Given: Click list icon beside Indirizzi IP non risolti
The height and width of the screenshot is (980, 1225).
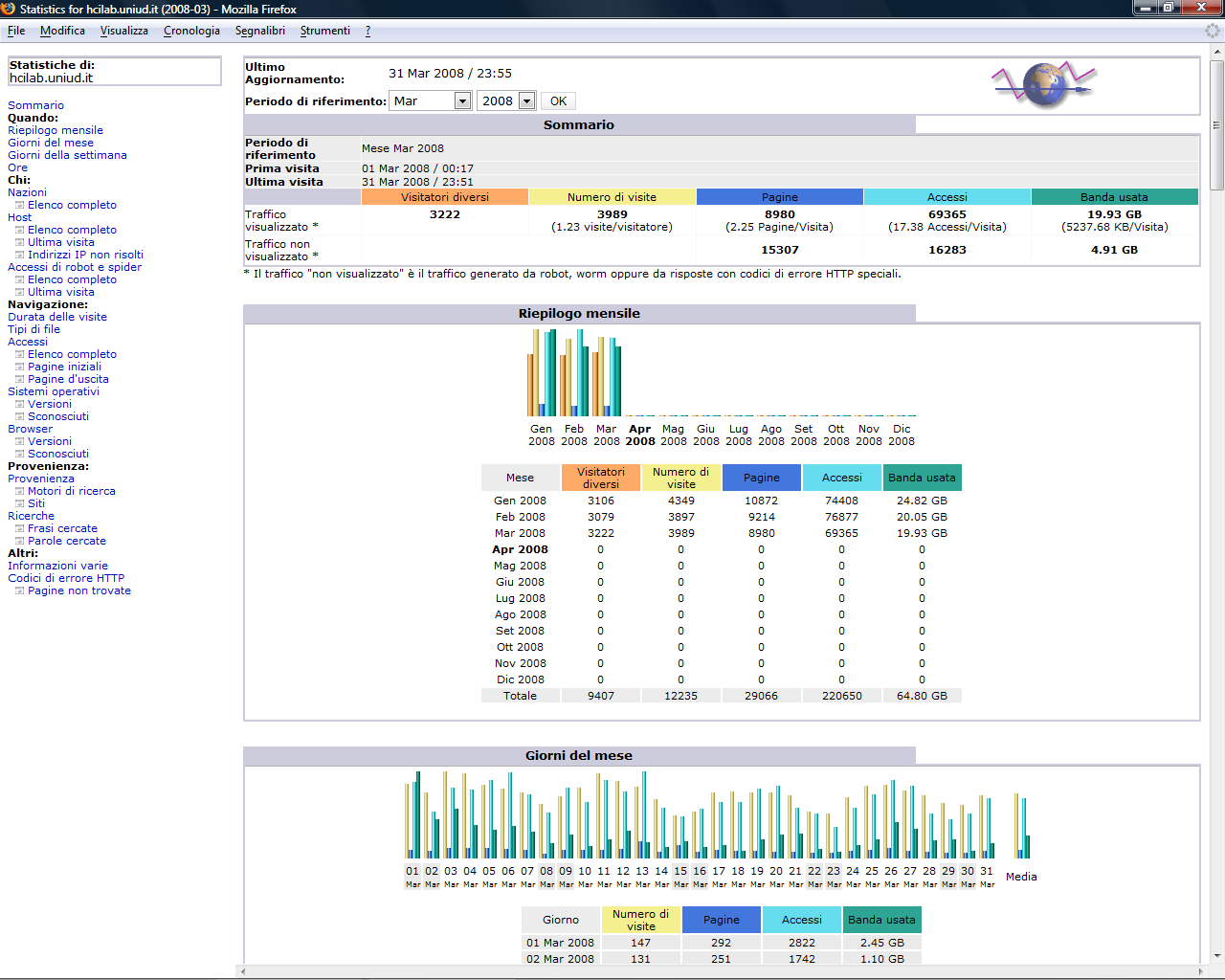Looking at the screenshot, I should point(19,256).
